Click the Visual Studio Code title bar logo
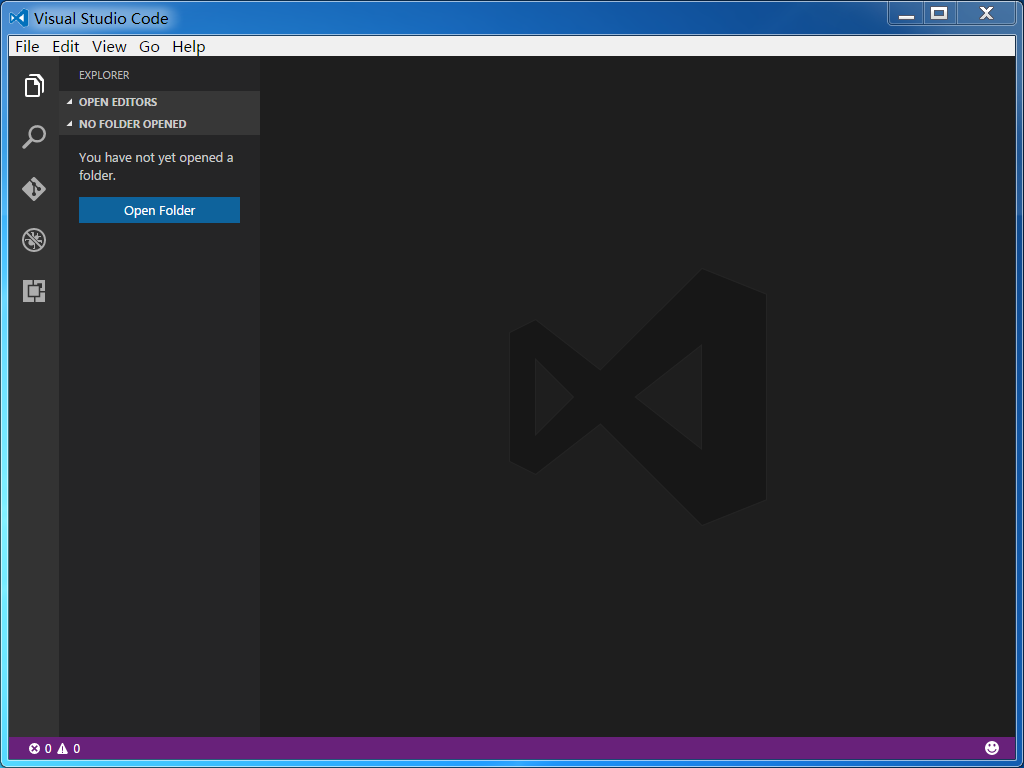1024x768 pixels. (x=19, y=18)
